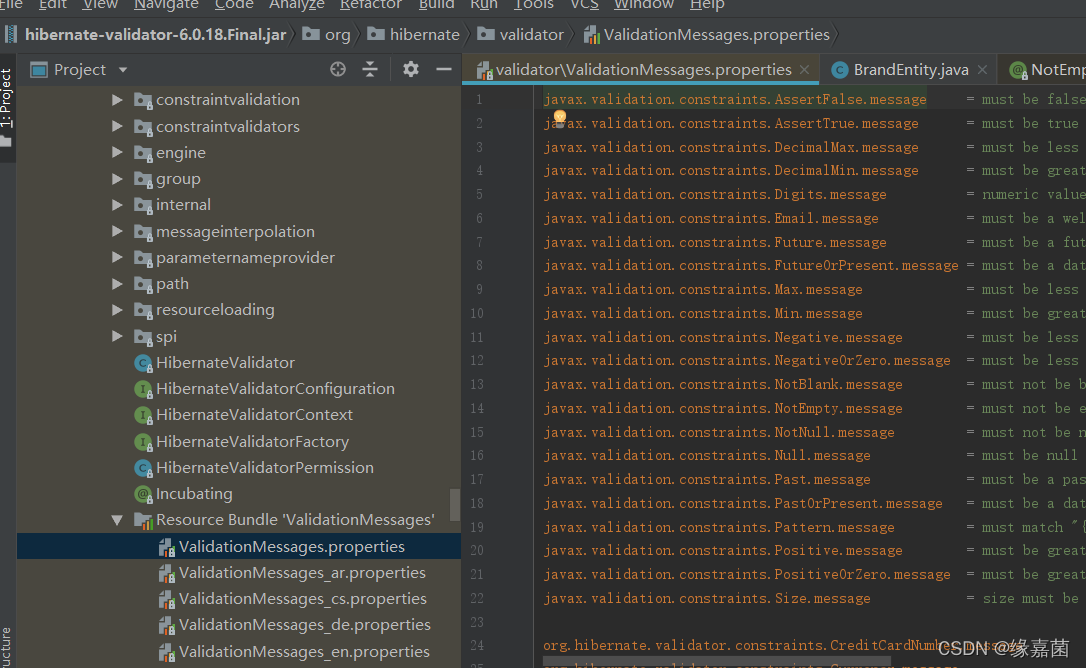
Task: Open Project panel settings gear
Action: click(x=411, y=69)
